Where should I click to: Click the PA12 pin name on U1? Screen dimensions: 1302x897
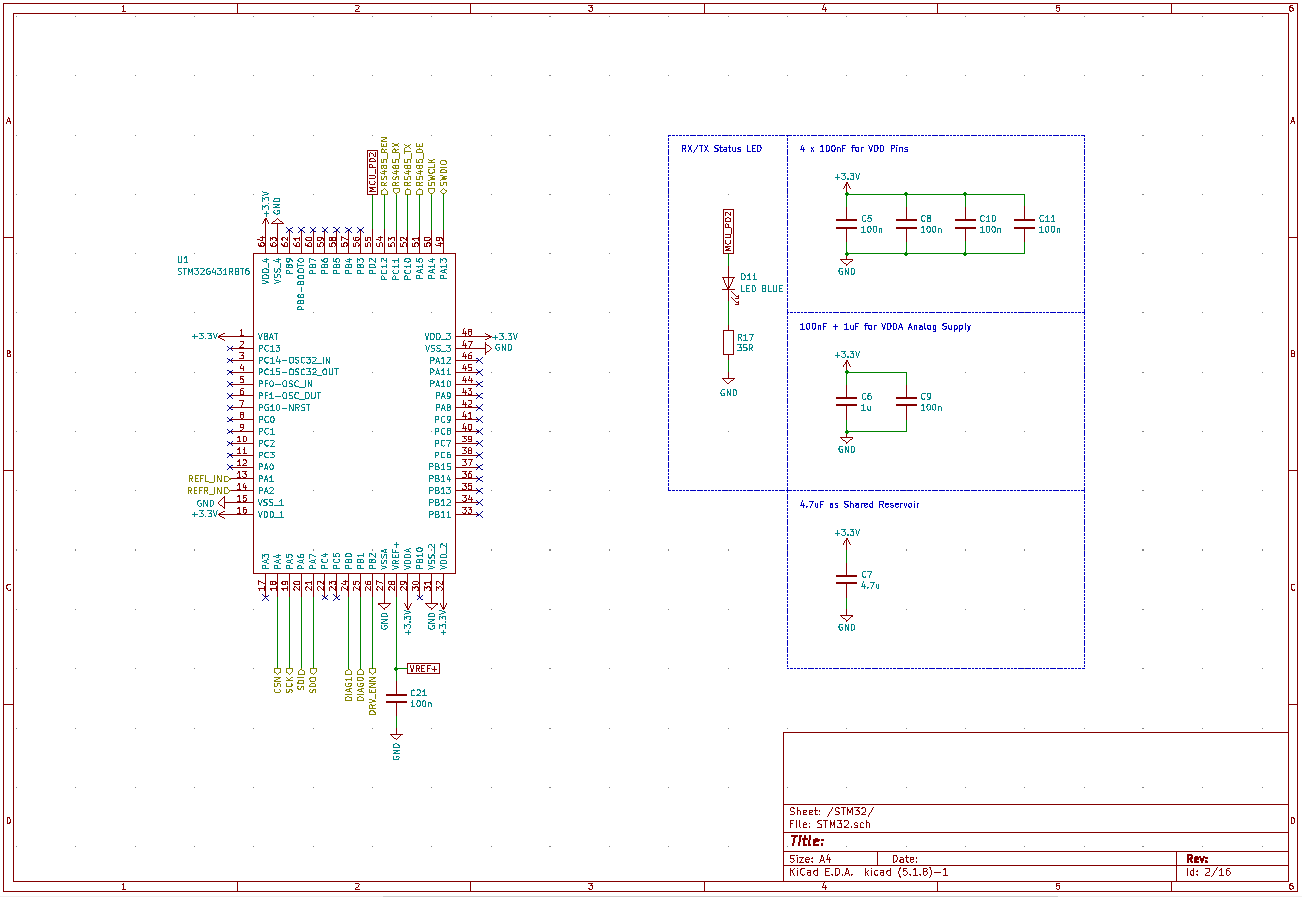pos(440,360)
